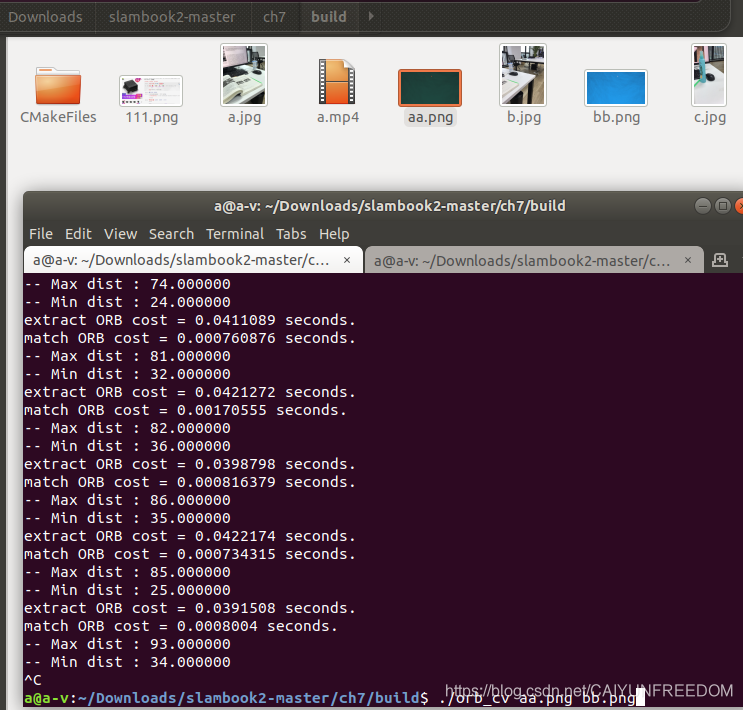Open the terminal Help menu
The image size is (743, 710).
click(x=334, y=234)
